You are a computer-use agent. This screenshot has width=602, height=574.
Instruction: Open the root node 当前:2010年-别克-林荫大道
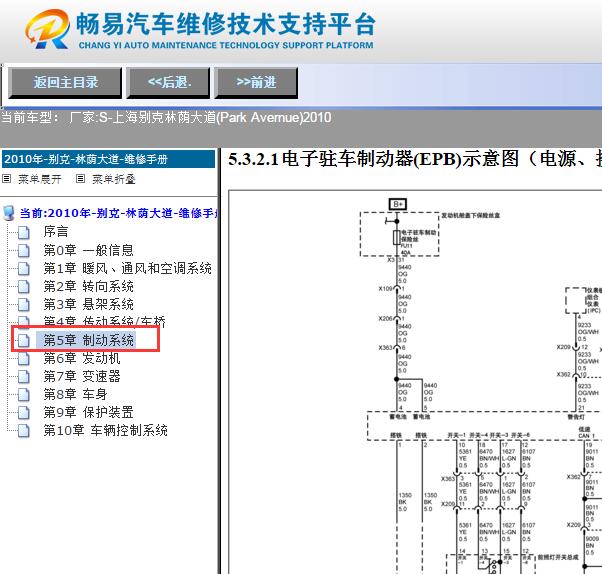119,213
